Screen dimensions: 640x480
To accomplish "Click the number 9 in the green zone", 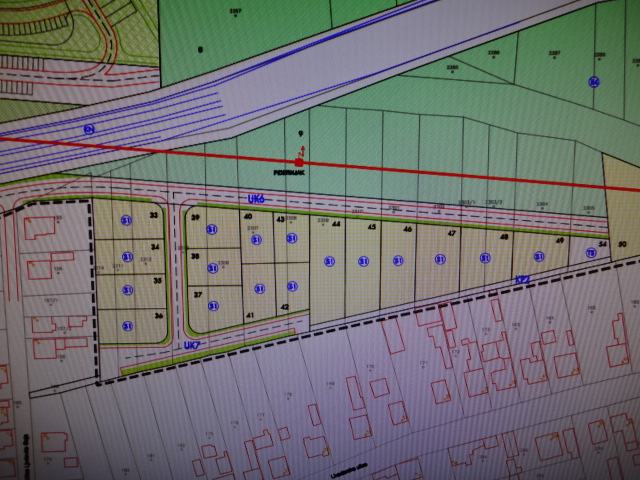I will pyautogui.click(x=301, y=133).
